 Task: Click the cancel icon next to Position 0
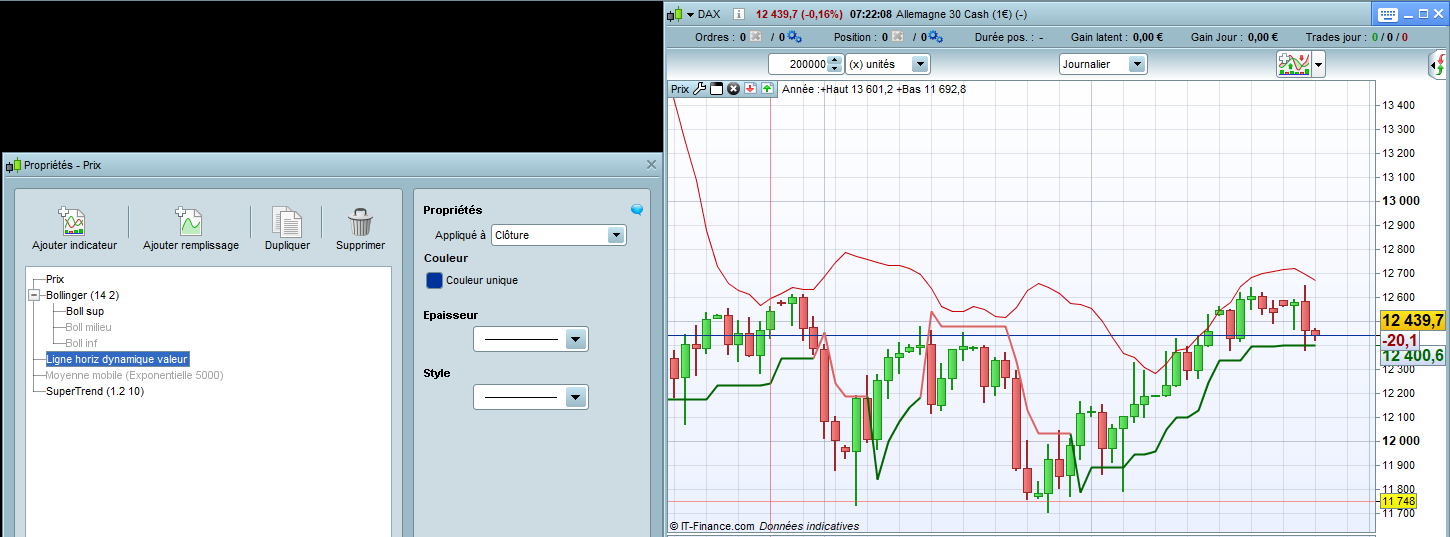coord(897,37)
